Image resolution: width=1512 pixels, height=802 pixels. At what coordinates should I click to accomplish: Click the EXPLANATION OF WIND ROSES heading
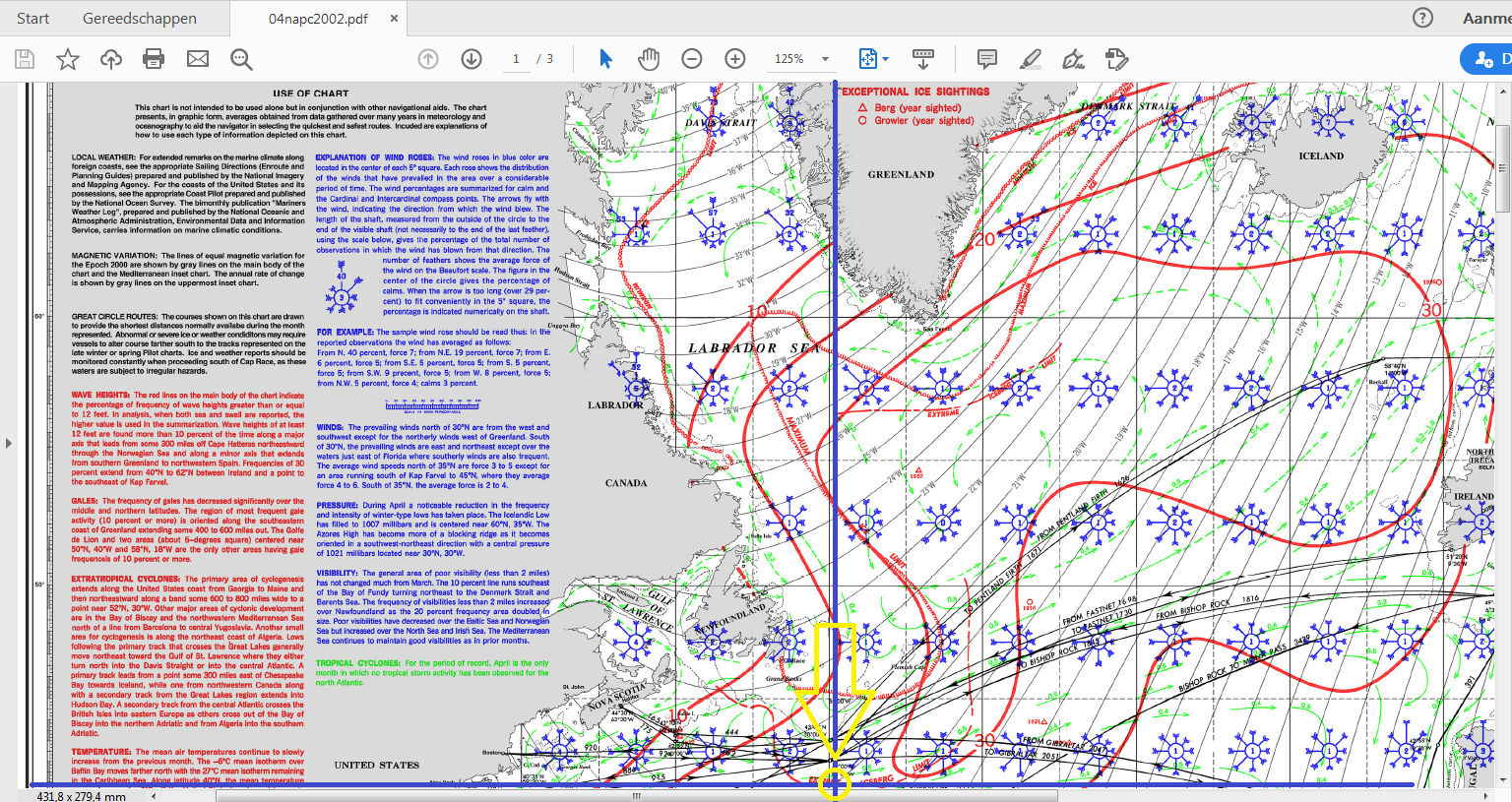375,157
